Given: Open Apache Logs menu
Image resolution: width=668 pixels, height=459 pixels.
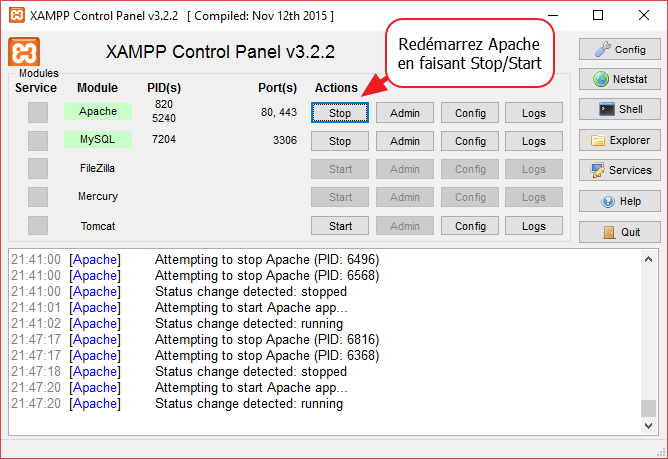Looking at the screenshot, I should [534, 113].
